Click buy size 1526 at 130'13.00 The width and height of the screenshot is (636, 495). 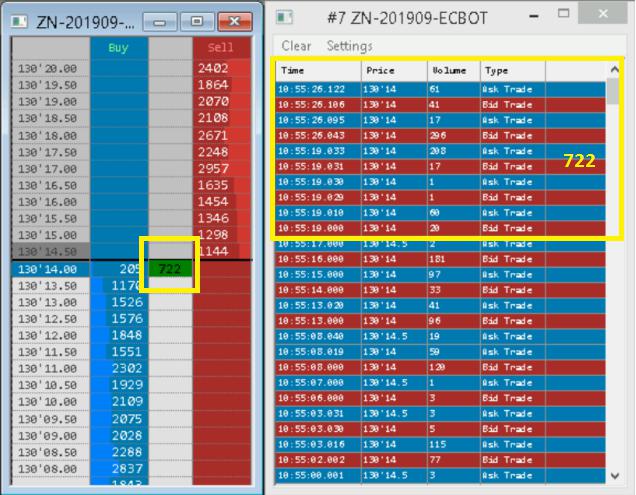click(x=119, y=302)
